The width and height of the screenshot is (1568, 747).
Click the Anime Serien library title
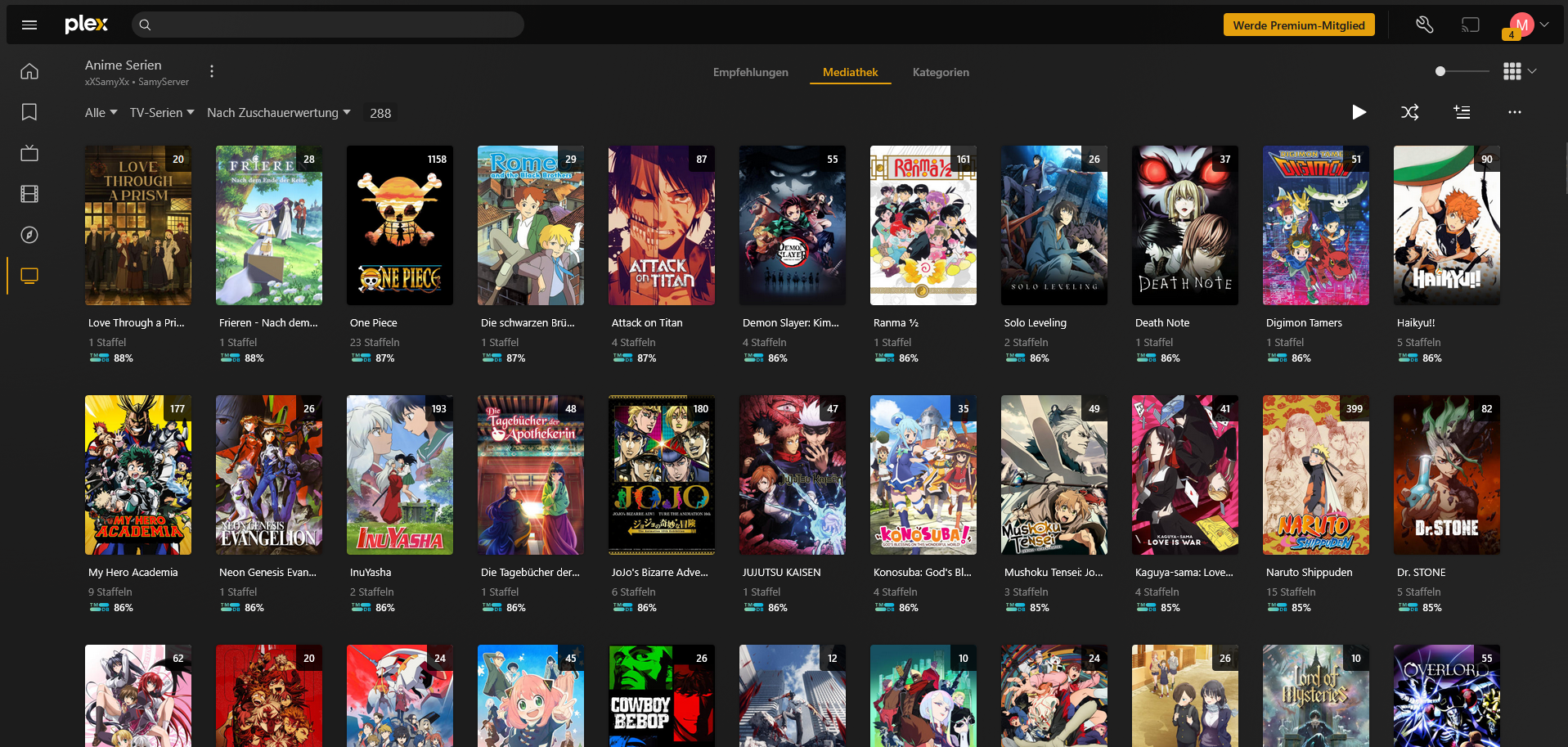click(124, 65)
